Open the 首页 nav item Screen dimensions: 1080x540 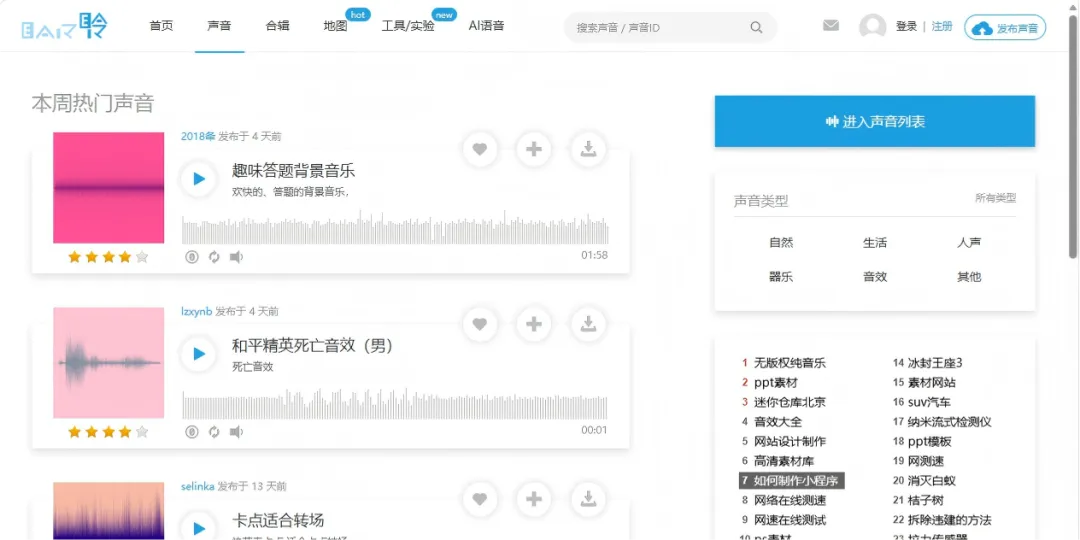(161, 26)
